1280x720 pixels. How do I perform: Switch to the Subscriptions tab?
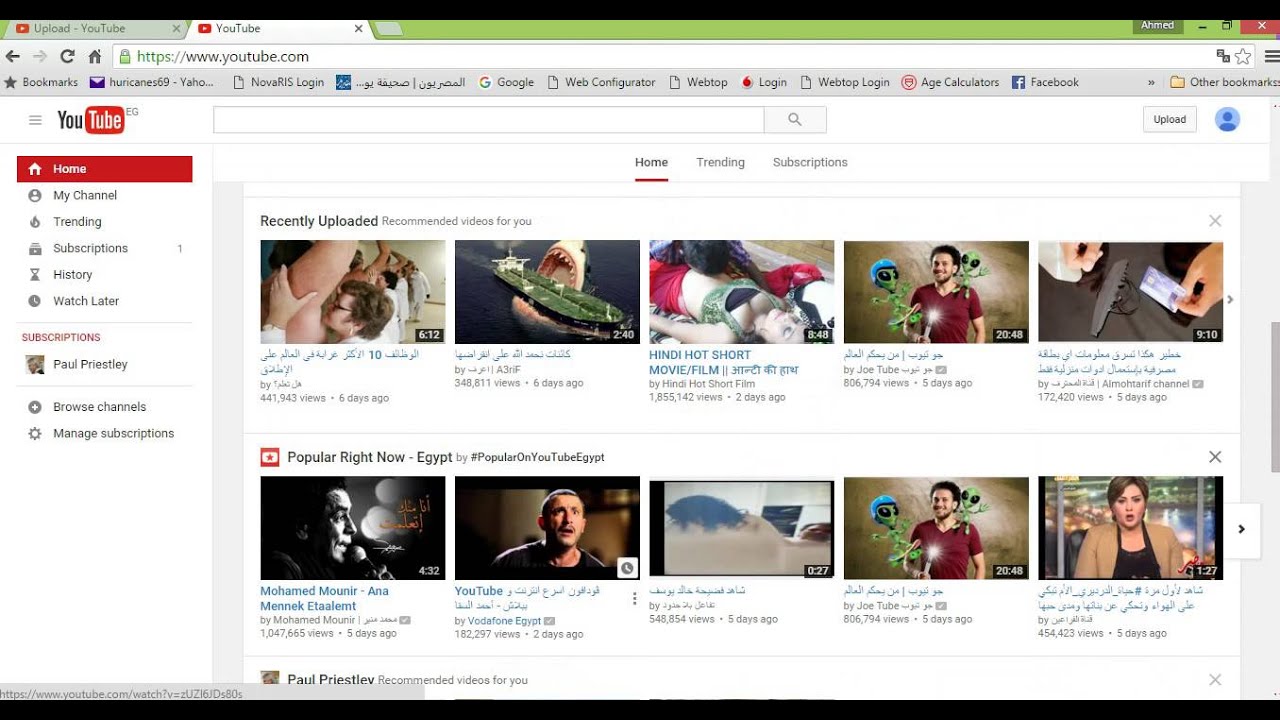coord(810,162)
